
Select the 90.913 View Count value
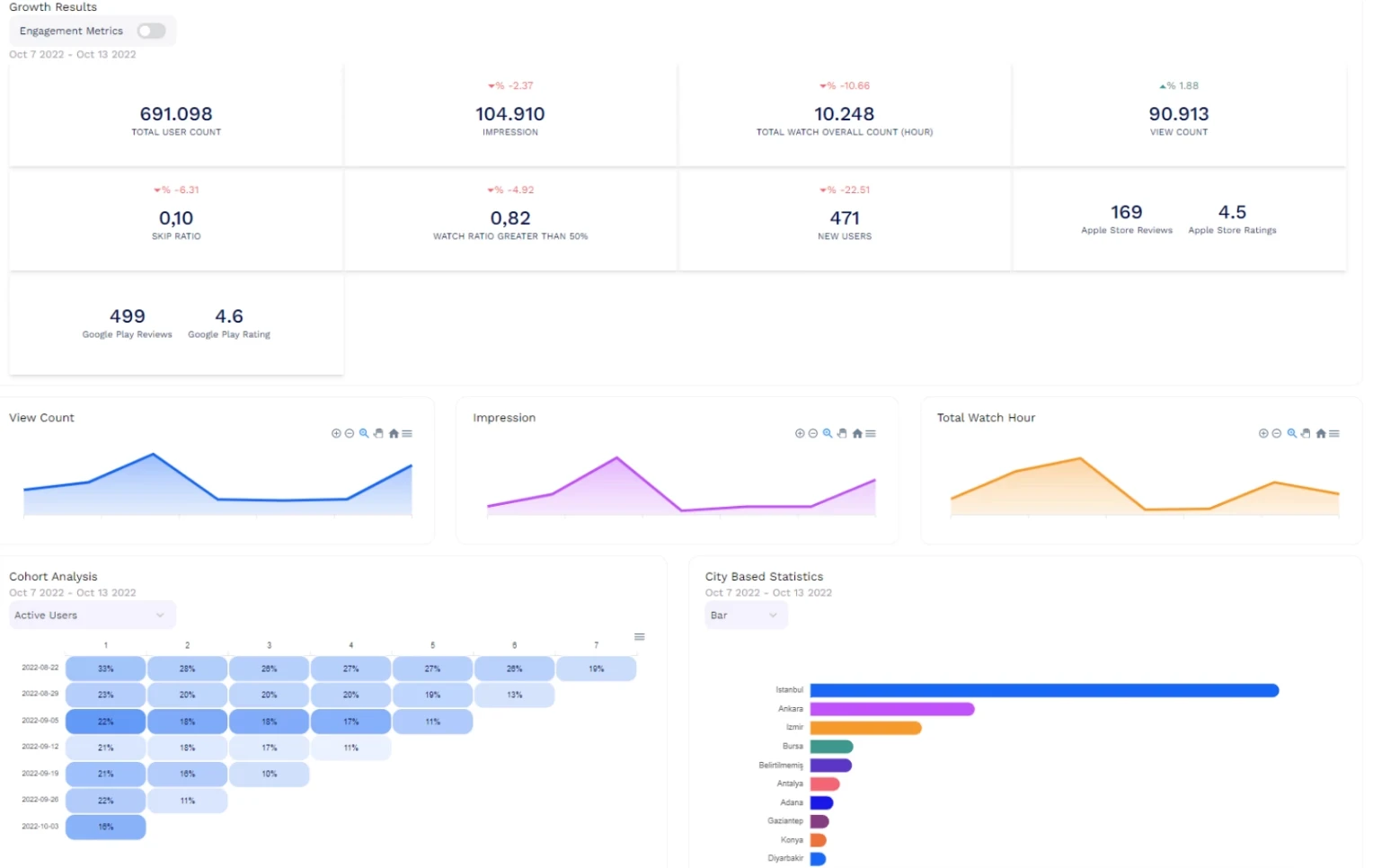[x=1179, y=114]
